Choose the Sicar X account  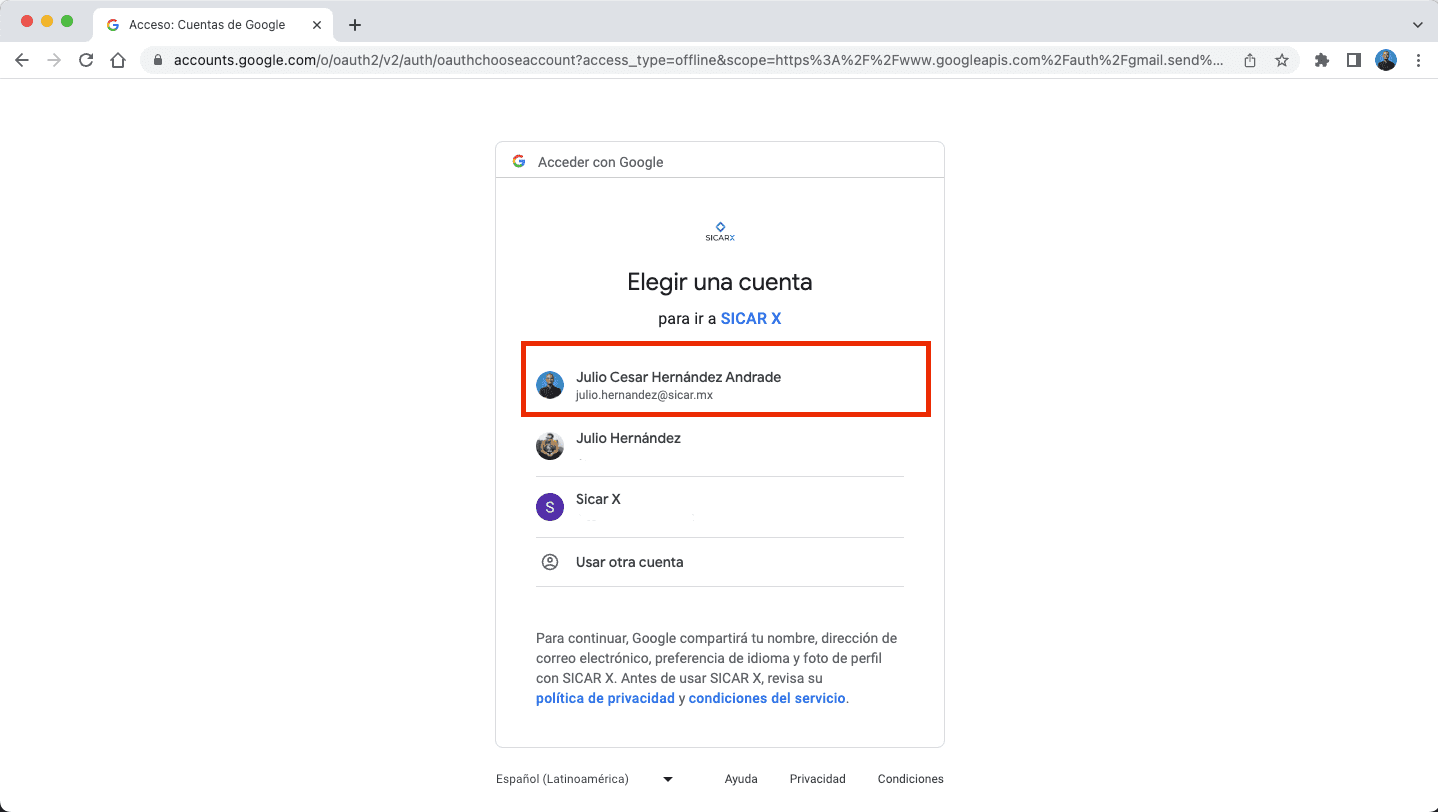(x=720, y=507)
